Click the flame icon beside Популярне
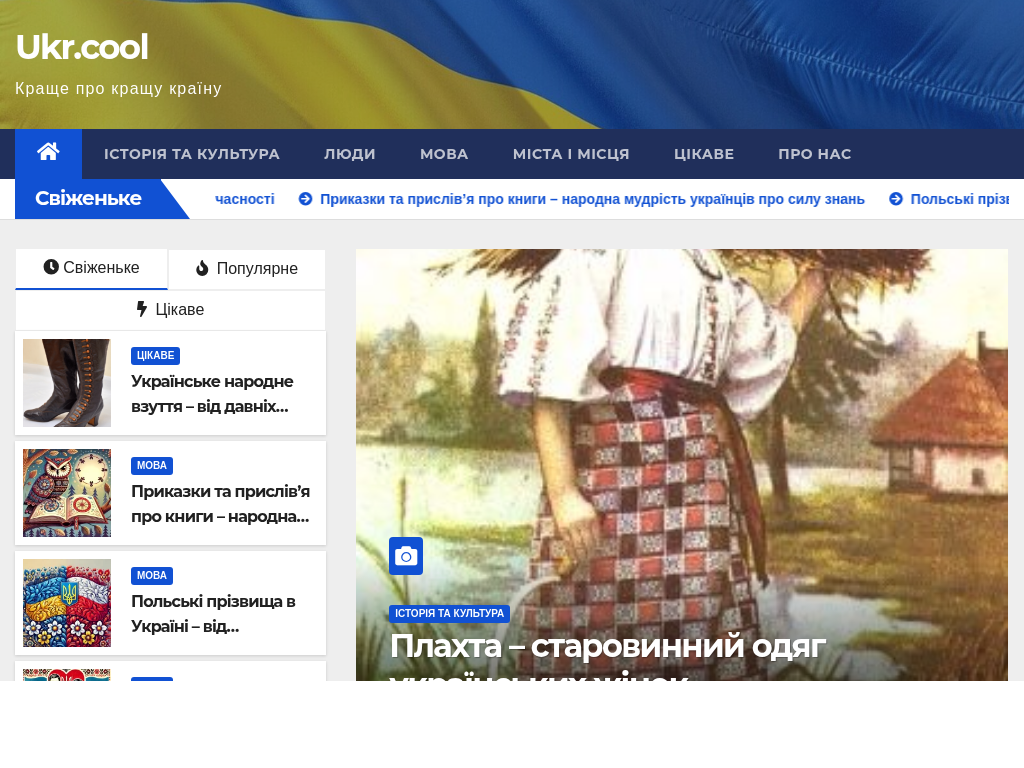Screen dimensions: 1024x768 [x=202, y=268]
